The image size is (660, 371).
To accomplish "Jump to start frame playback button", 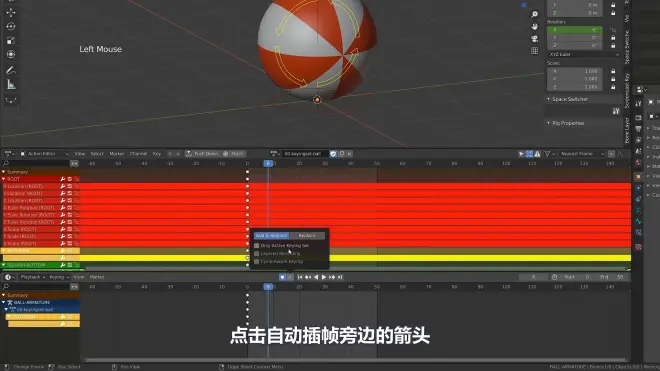I will 300,277.
